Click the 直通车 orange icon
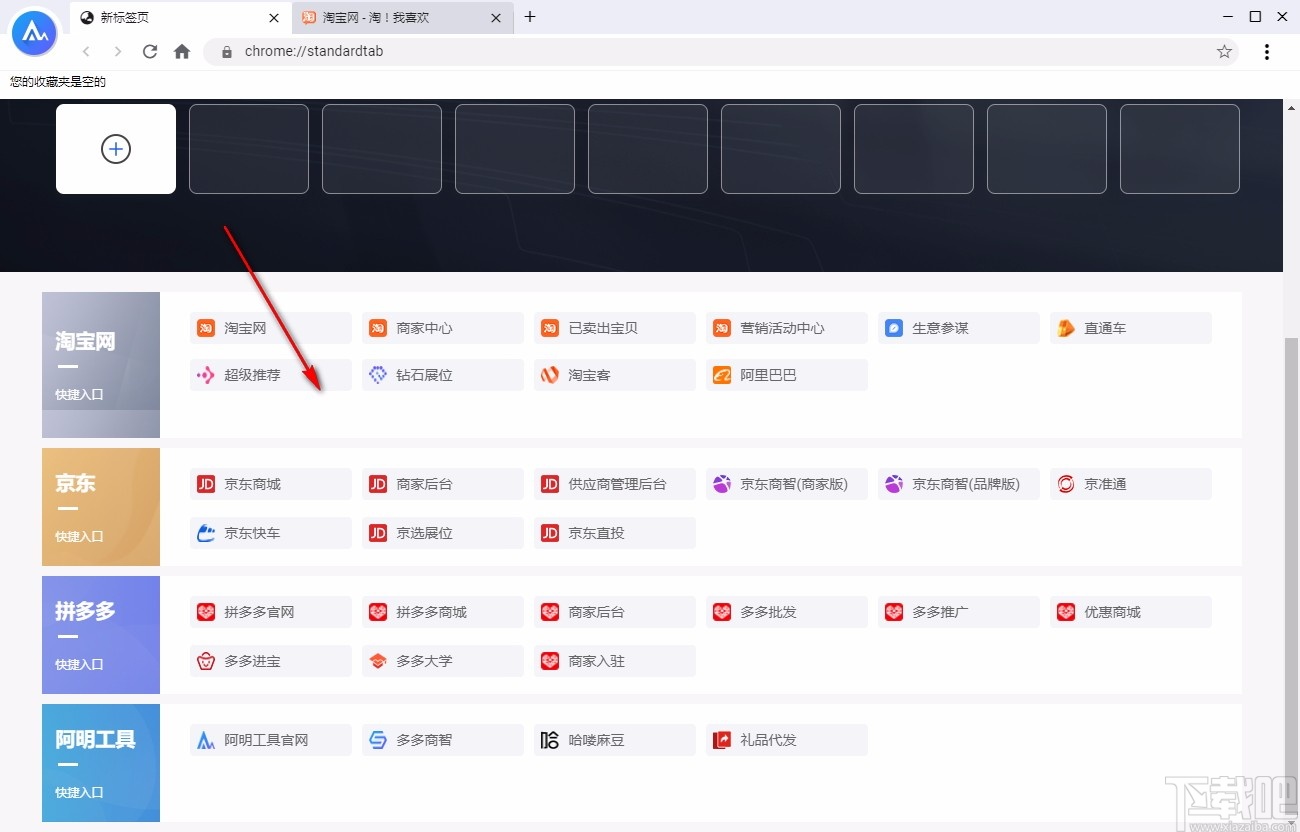1300x832 pixels. (1066, 328)
